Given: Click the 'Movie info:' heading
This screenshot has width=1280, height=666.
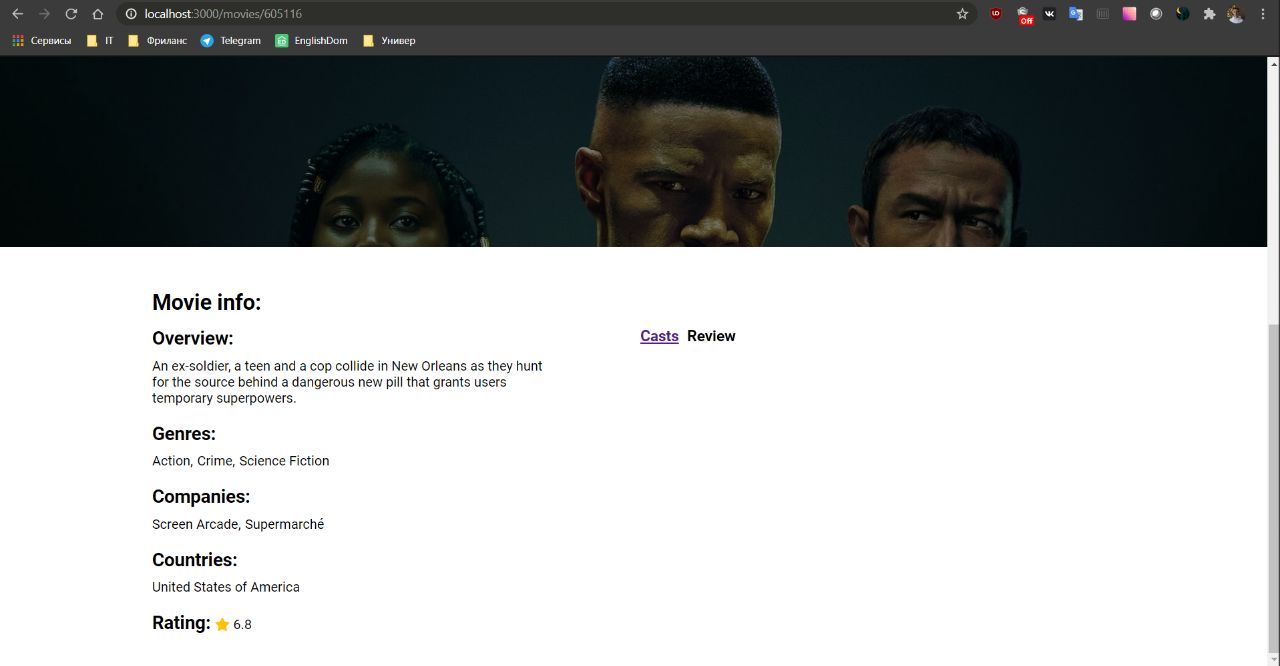Looking at the screenshot, I should point(206,302).
